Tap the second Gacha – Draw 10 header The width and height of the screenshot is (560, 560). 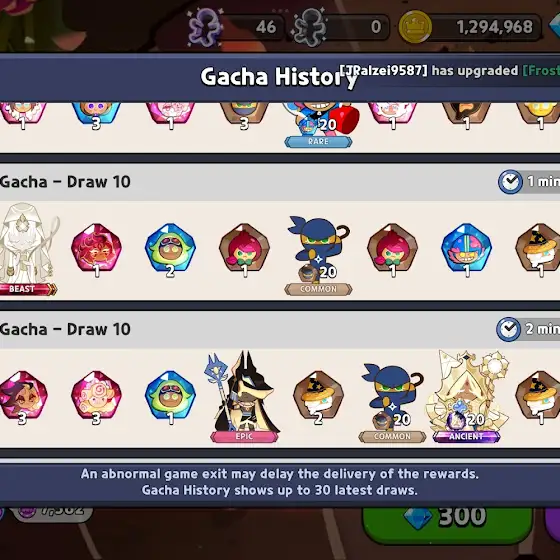click(65, 329)
